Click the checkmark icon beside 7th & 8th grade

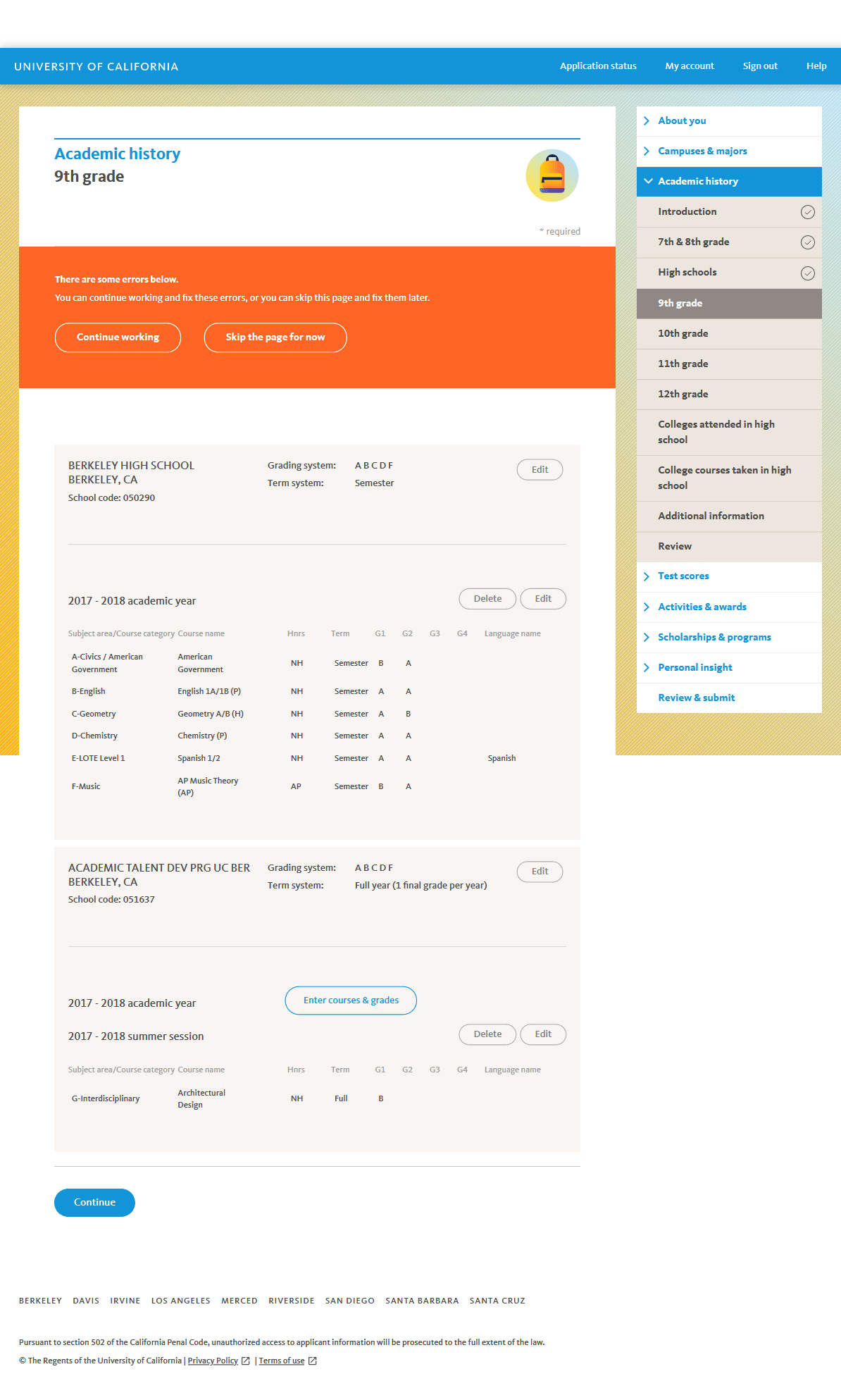(x=808, y=242)
